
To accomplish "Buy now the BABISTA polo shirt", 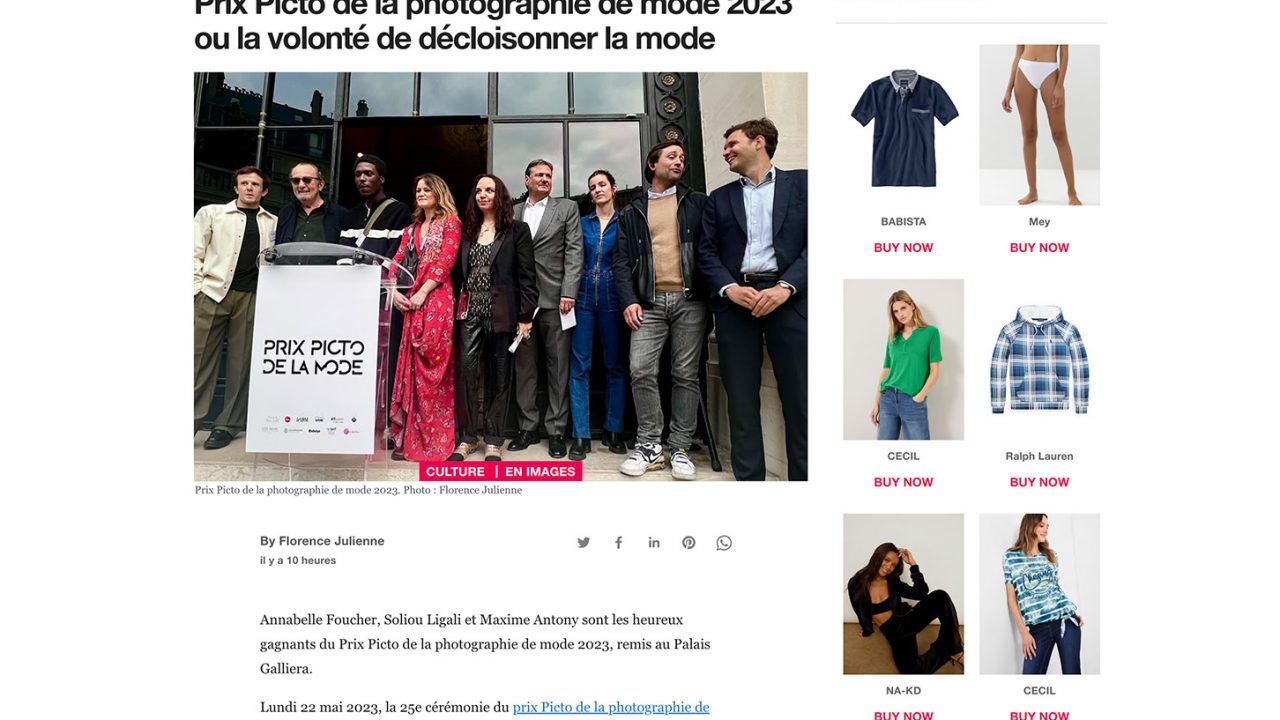I will coord(903,248).
